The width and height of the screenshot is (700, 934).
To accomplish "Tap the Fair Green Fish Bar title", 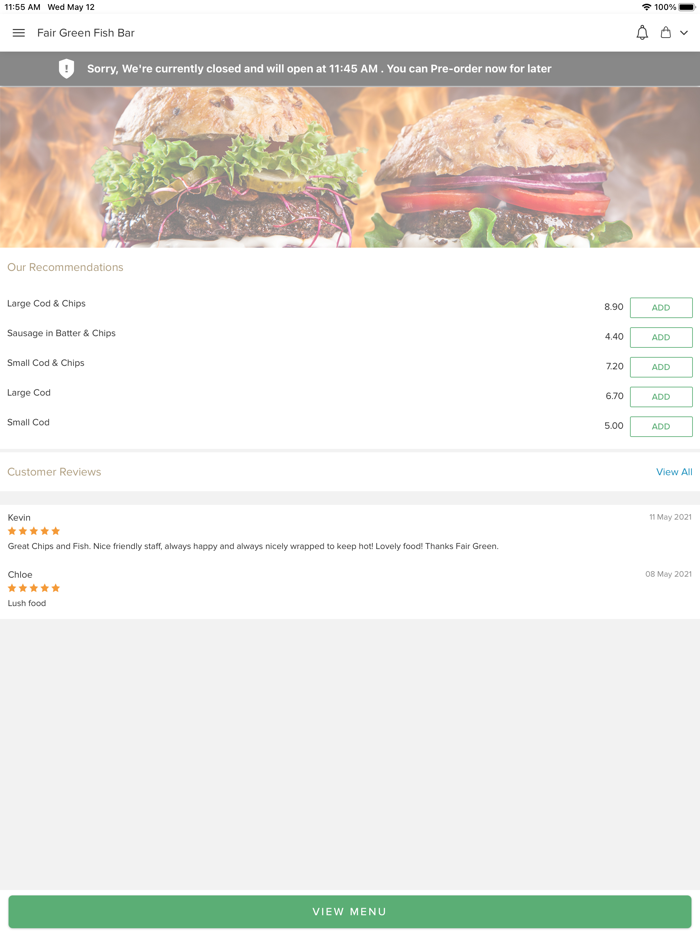I will pyautogui.click(x=86, y=33).
